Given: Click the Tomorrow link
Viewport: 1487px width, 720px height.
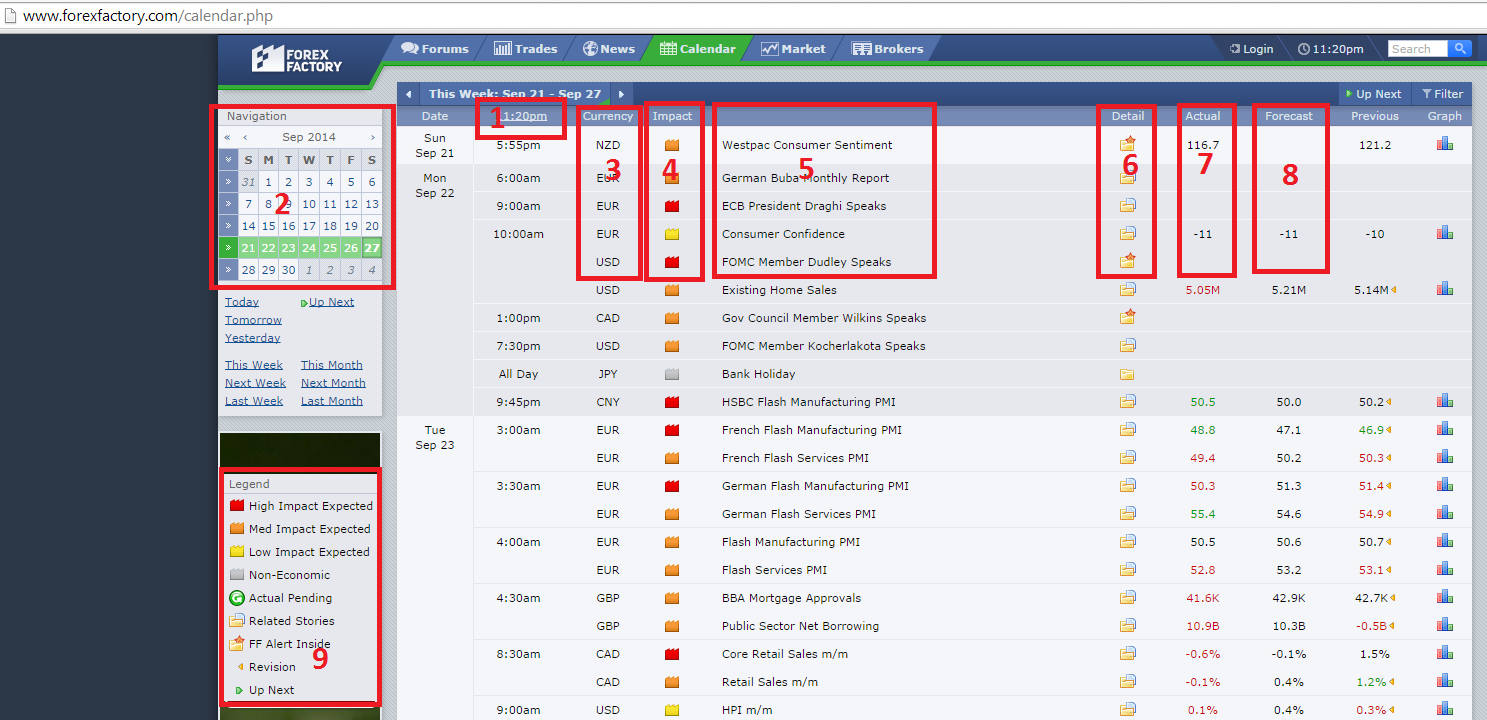Looking at the screenshot, I should 253,320.
